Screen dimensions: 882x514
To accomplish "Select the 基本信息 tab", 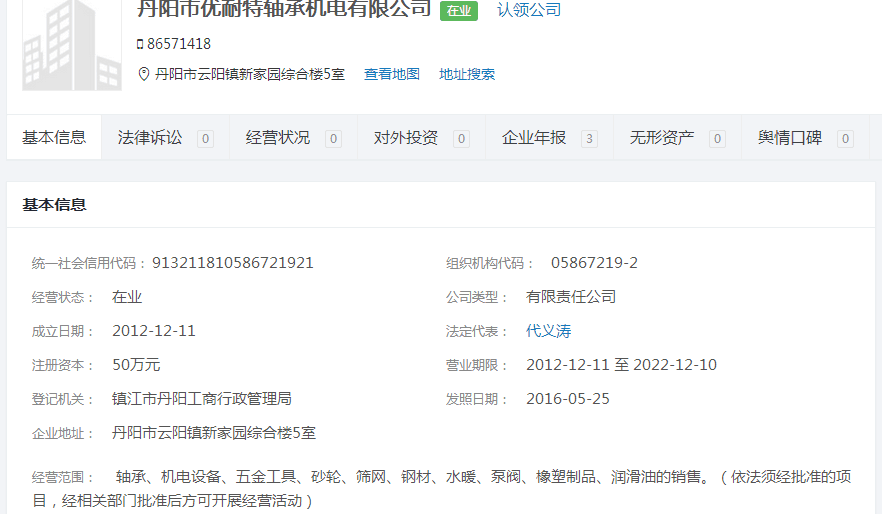I will [54, 138].
